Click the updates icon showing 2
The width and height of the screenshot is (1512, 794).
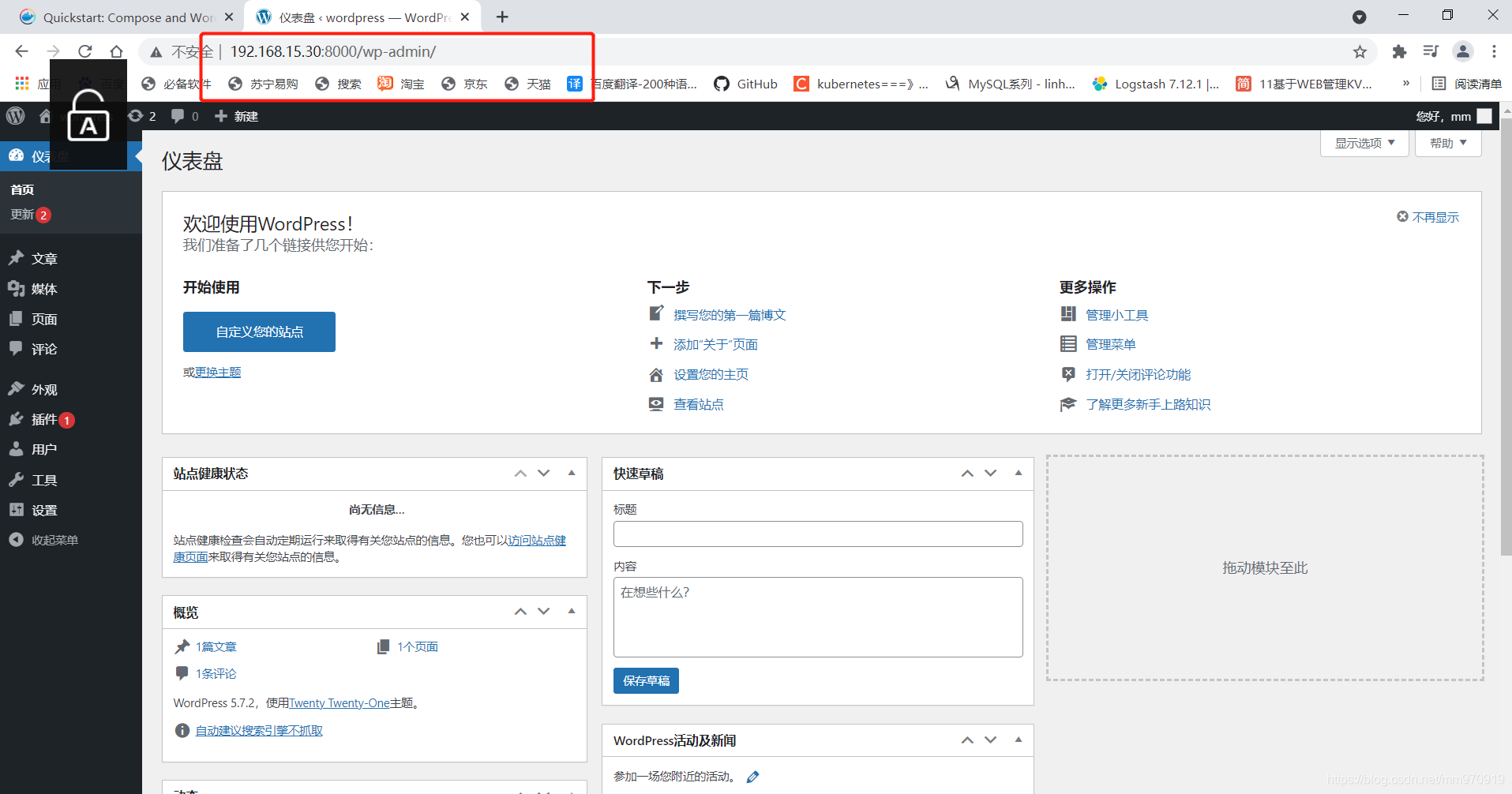[142, 116]
